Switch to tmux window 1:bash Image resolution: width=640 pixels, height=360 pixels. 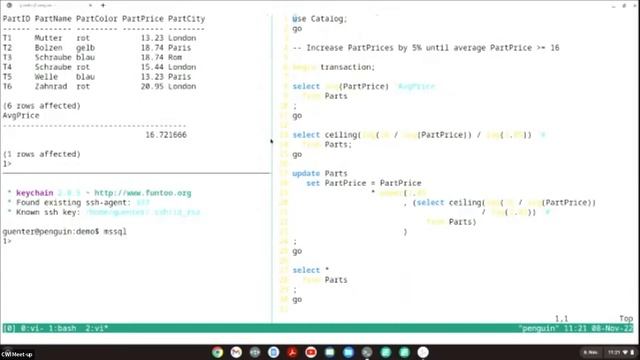[x=62, y=328]
